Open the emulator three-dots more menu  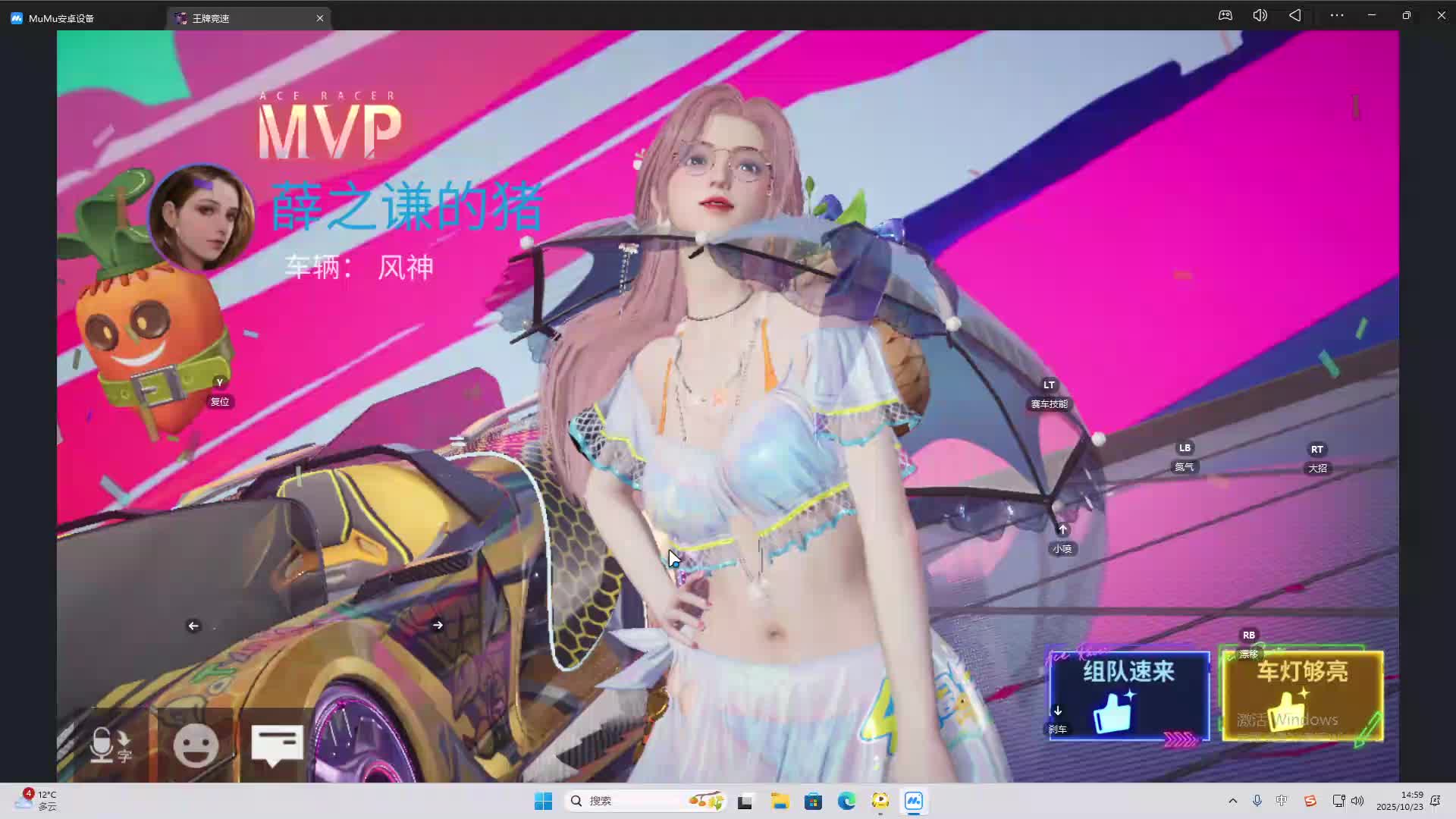[x=1336, y=15]
